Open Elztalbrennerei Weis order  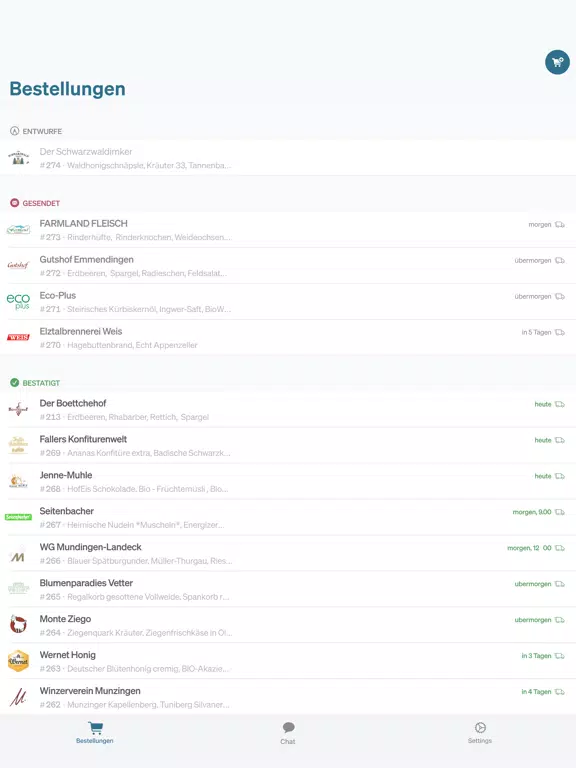(288, 337)
